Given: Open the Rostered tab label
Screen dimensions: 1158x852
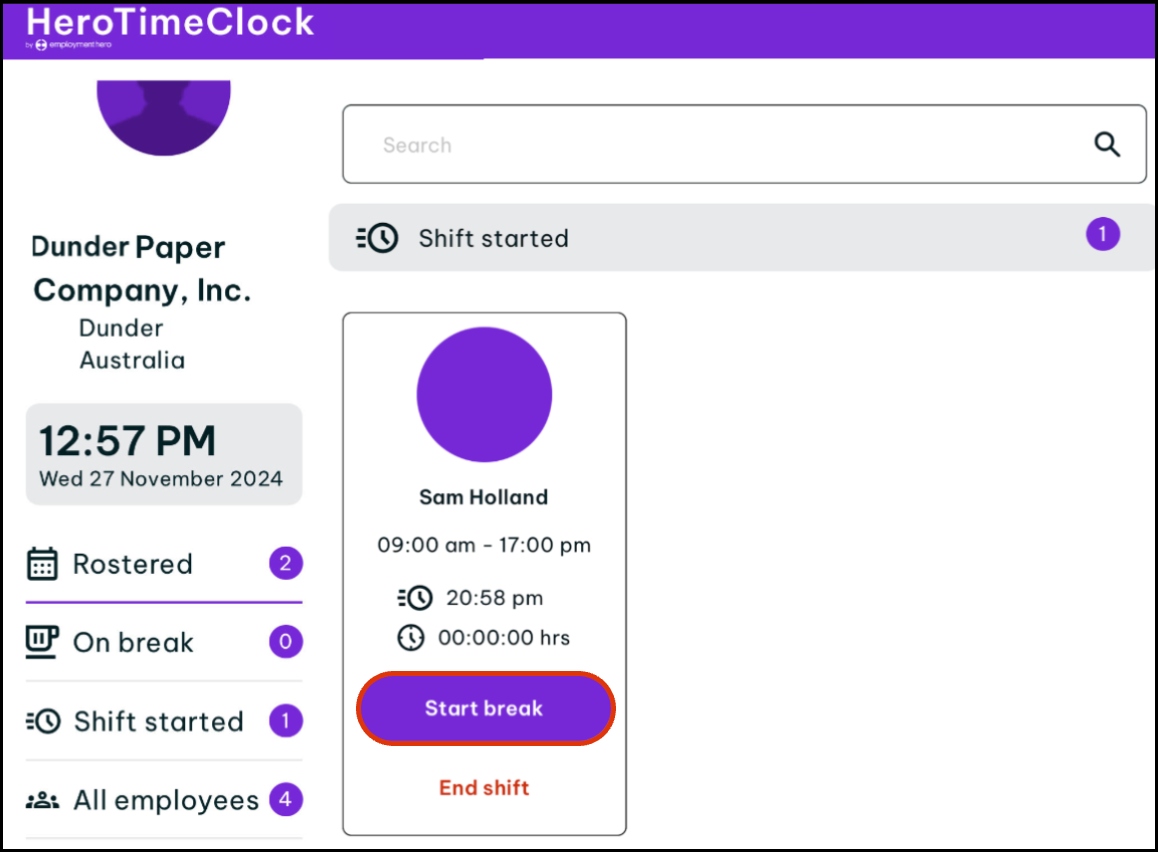Looking at the screenshot, I should [132, 564].
